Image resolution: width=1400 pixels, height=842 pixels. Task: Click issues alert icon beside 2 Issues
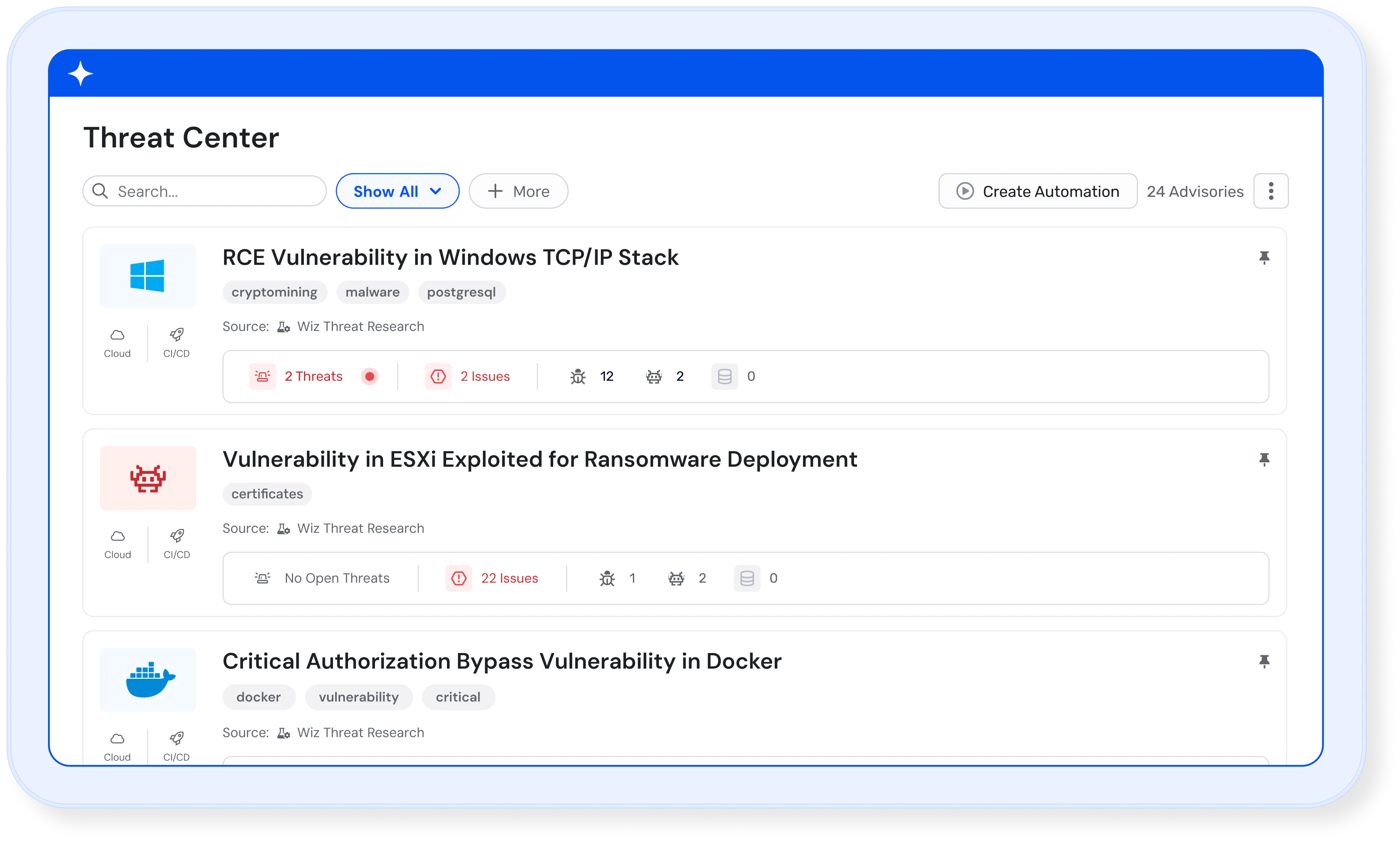pyautogui.click(x=438, y=376)
